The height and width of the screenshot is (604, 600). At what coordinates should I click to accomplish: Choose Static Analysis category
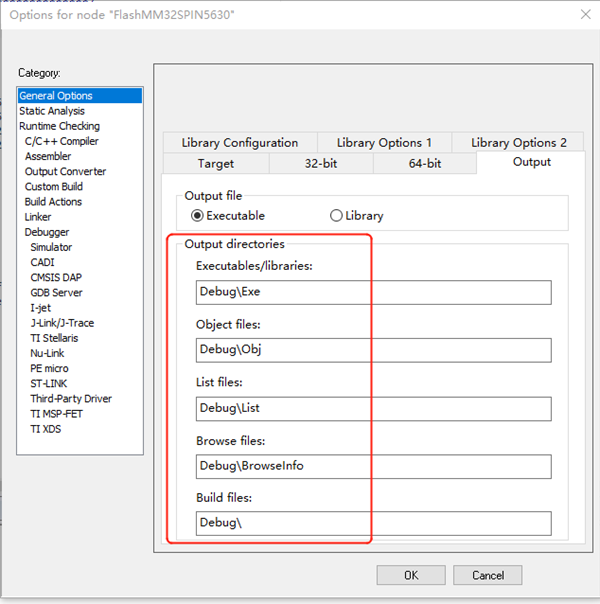pyautogui.click(x=52, y=111)
